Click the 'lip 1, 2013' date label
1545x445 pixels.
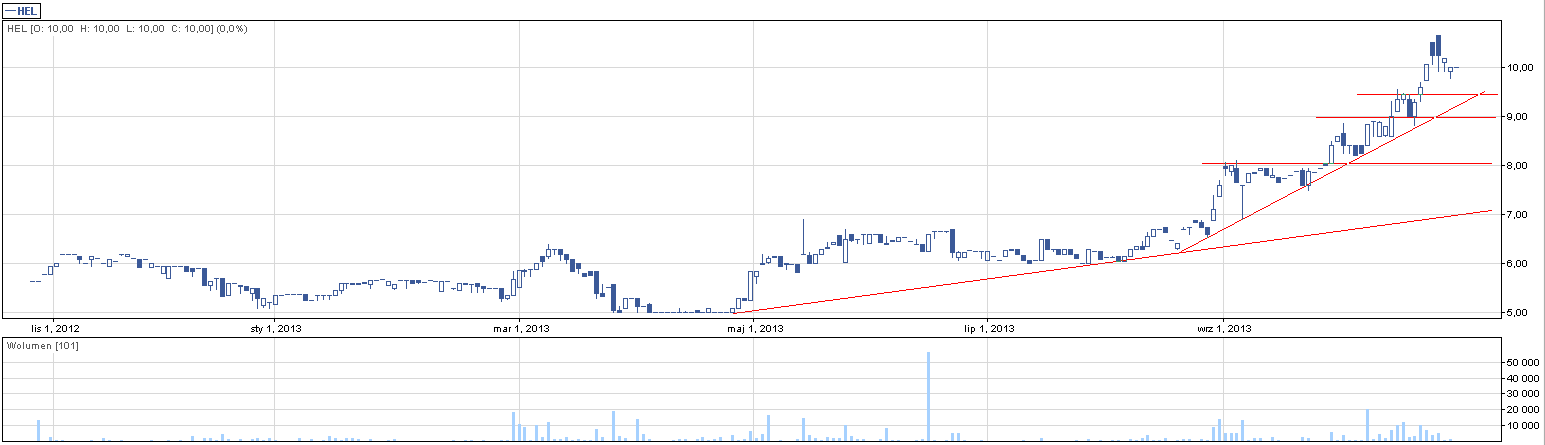coord(988,327)
